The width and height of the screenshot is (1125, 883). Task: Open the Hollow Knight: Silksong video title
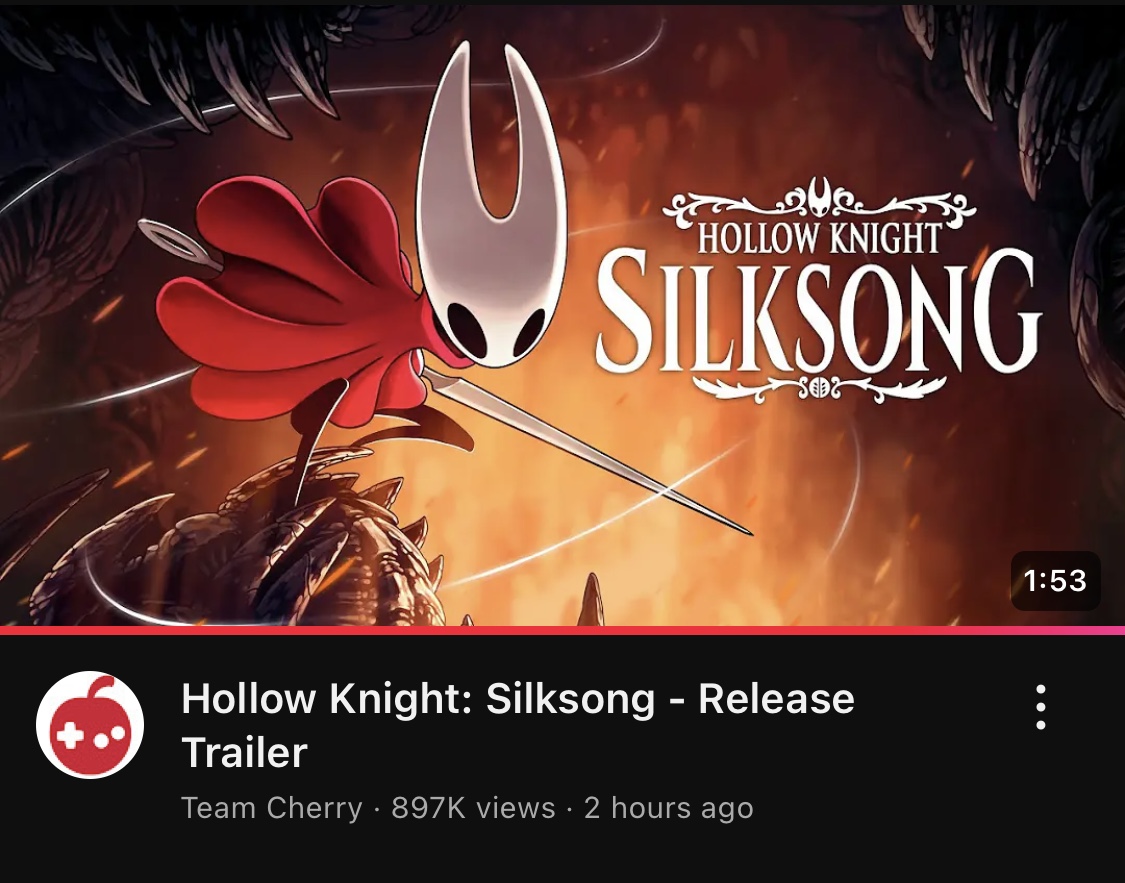click(518, 724)
